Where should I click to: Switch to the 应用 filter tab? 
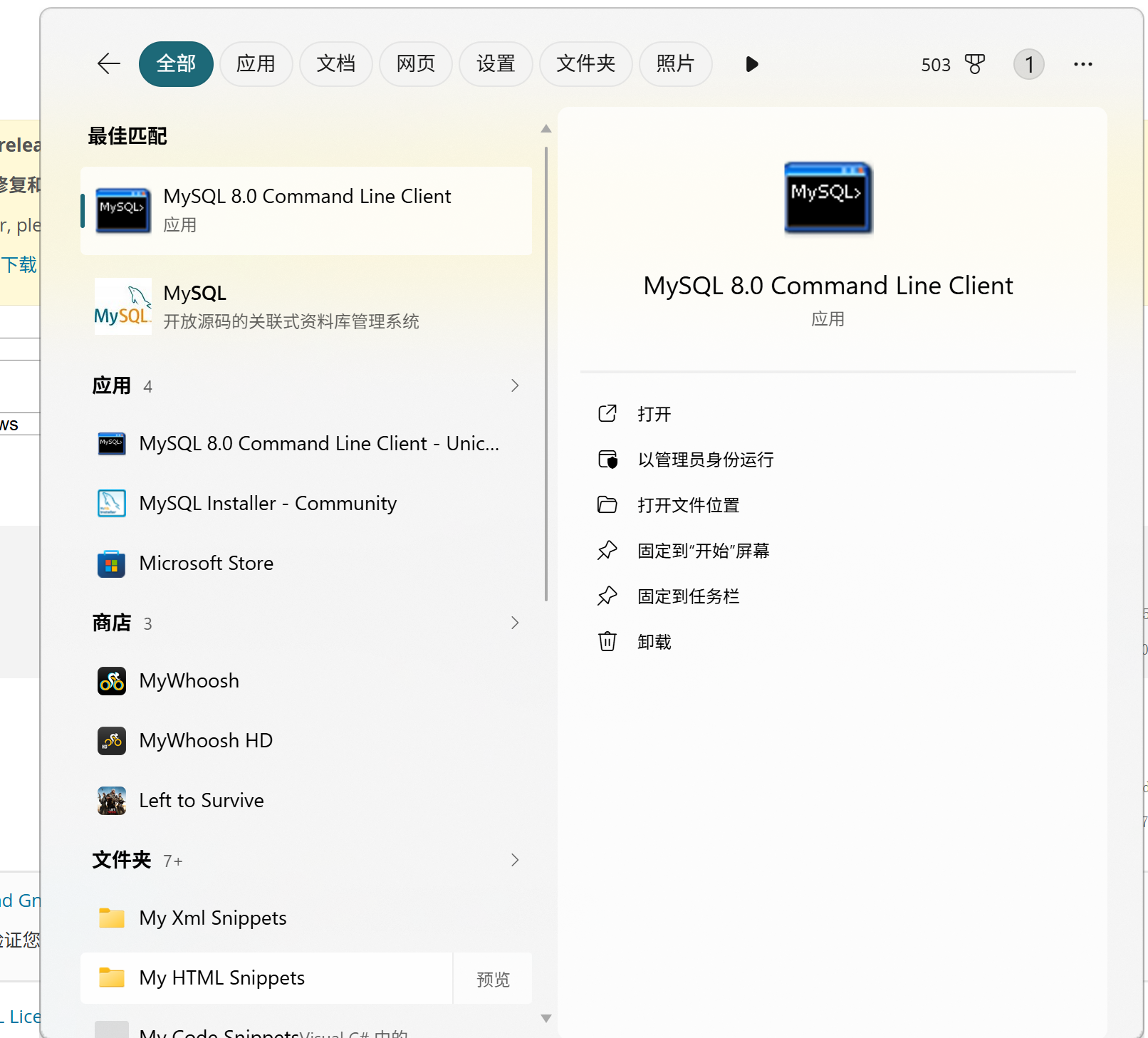(256, 64)
